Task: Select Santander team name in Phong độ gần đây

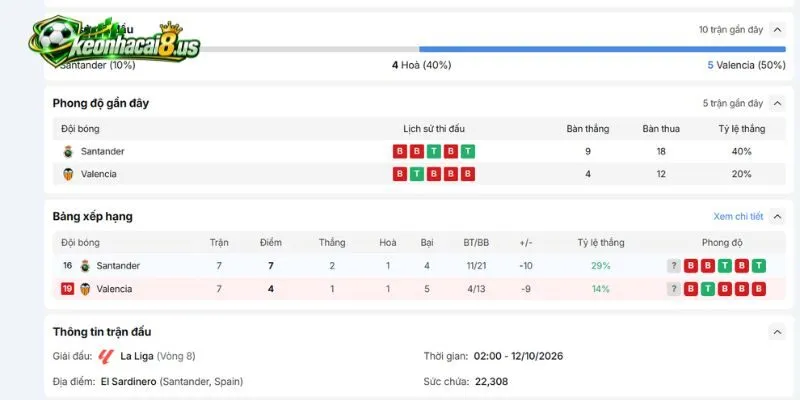Action: pos(103,152)
